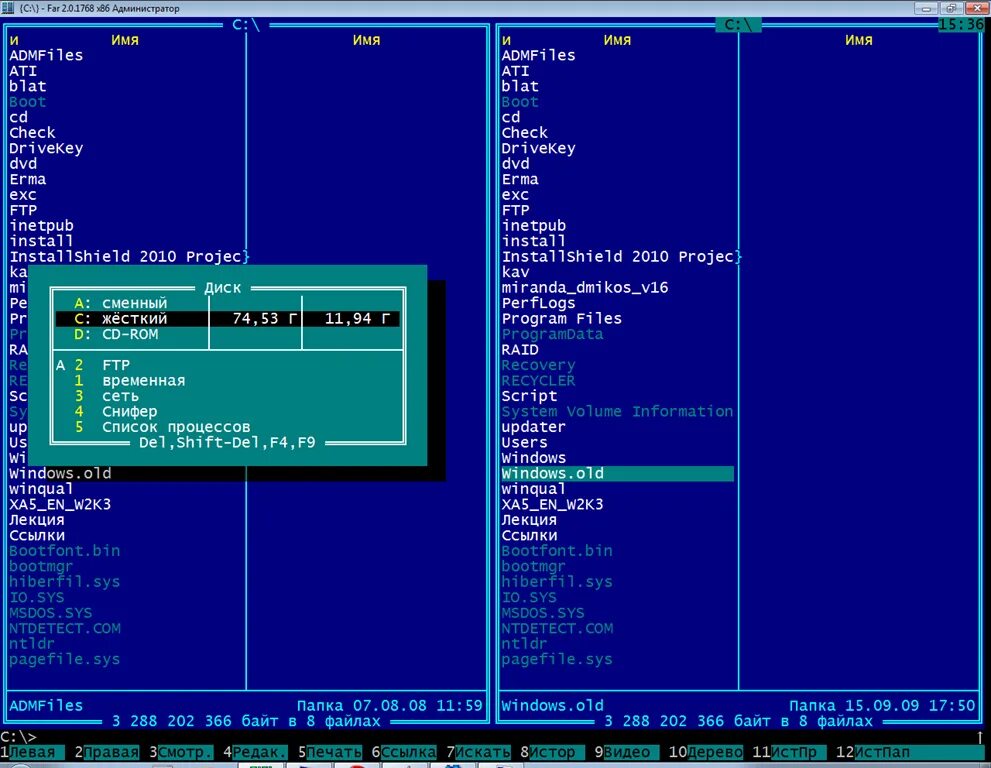This screenshot has height=768, width=991.
Task: Select MSDOS.SYS in the left panel
Action: pyautogui.click(x=51, y=613)
